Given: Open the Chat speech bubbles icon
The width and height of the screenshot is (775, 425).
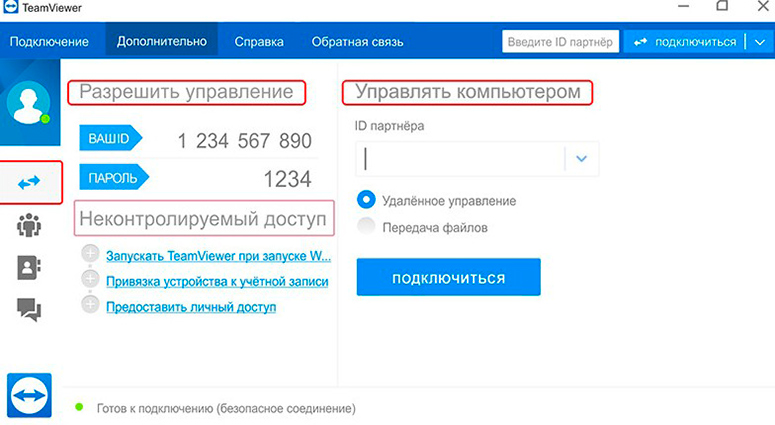Looking at the screenshot, I should pyautogui.click(x=29, y=310).
